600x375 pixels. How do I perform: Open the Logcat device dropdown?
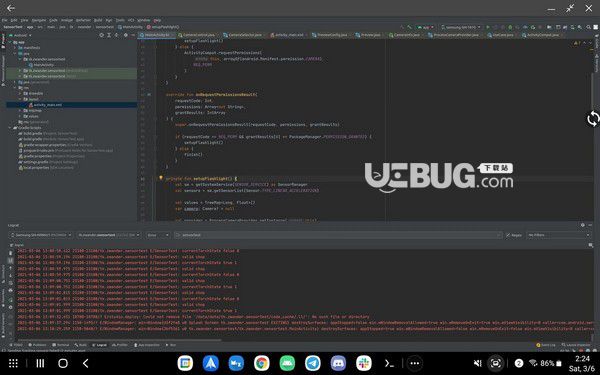click(x=41, y=235)
